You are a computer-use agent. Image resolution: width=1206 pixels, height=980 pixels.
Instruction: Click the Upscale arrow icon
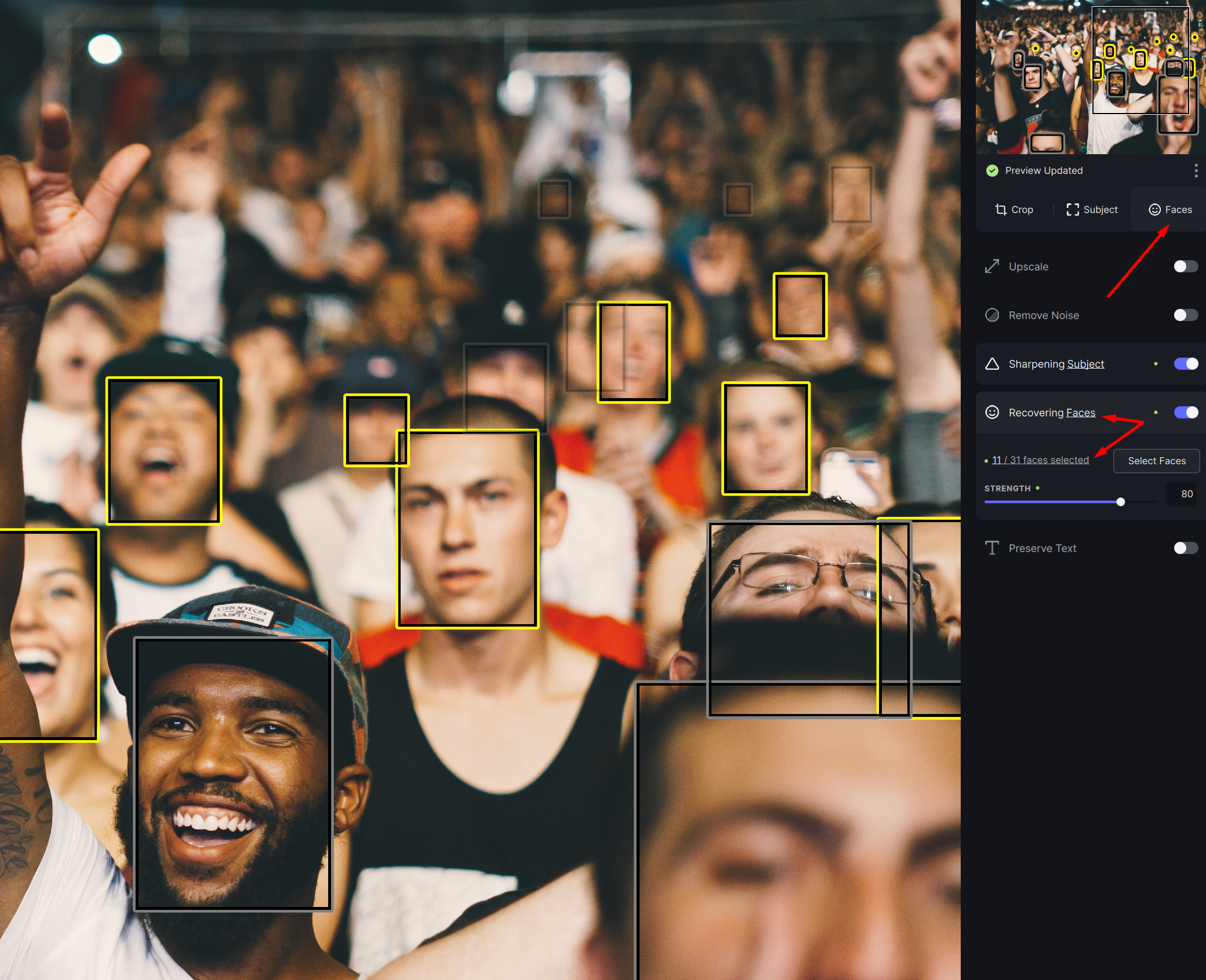pyautogui.click(x=992, y=267)
